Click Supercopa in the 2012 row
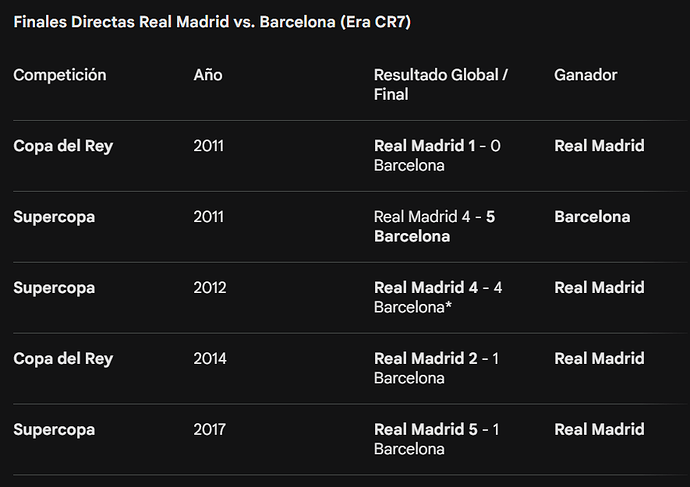The height and width of the screenshot is (487, 690). pos(54,288)
